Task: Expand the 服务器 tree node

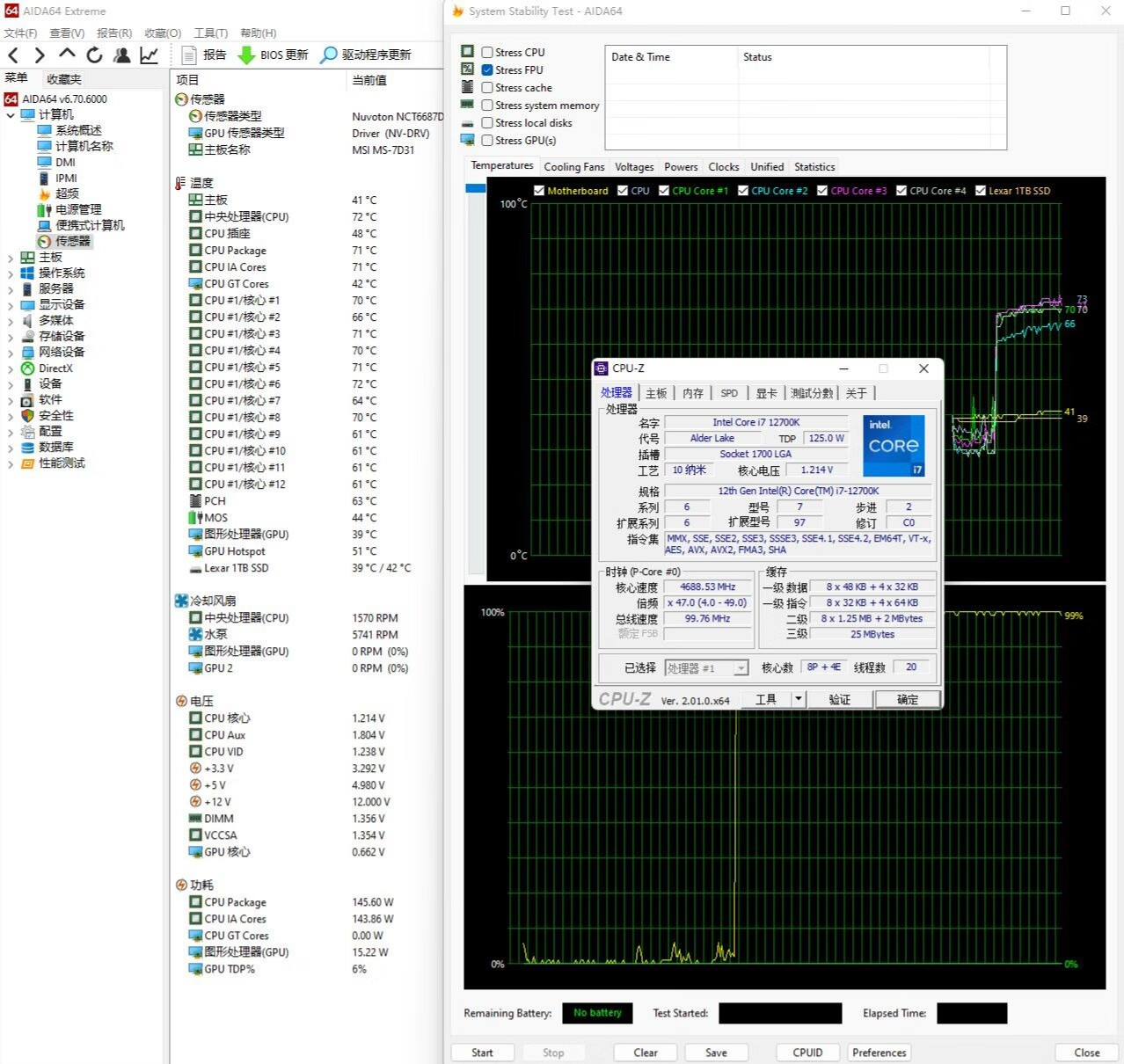Action: (11, 289)
